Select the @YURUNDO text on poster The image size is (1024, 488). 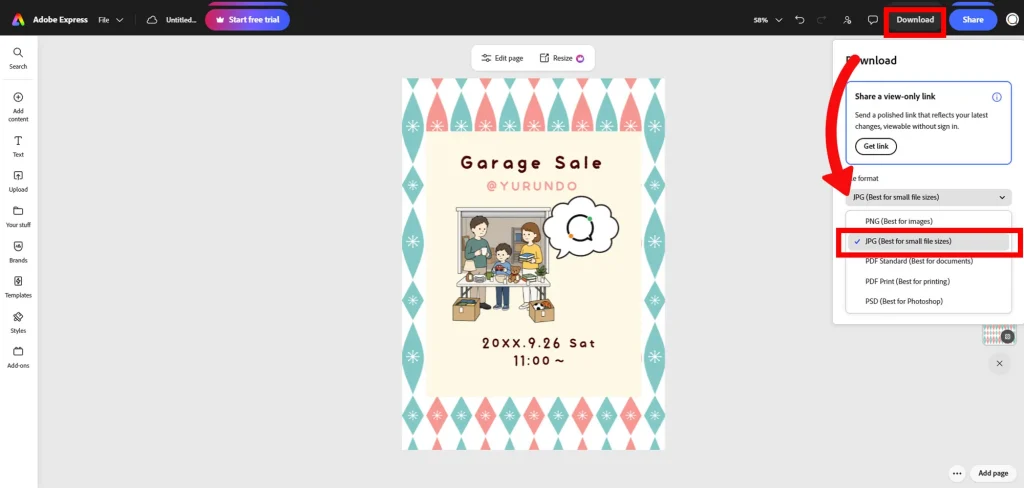pos(532,186)
